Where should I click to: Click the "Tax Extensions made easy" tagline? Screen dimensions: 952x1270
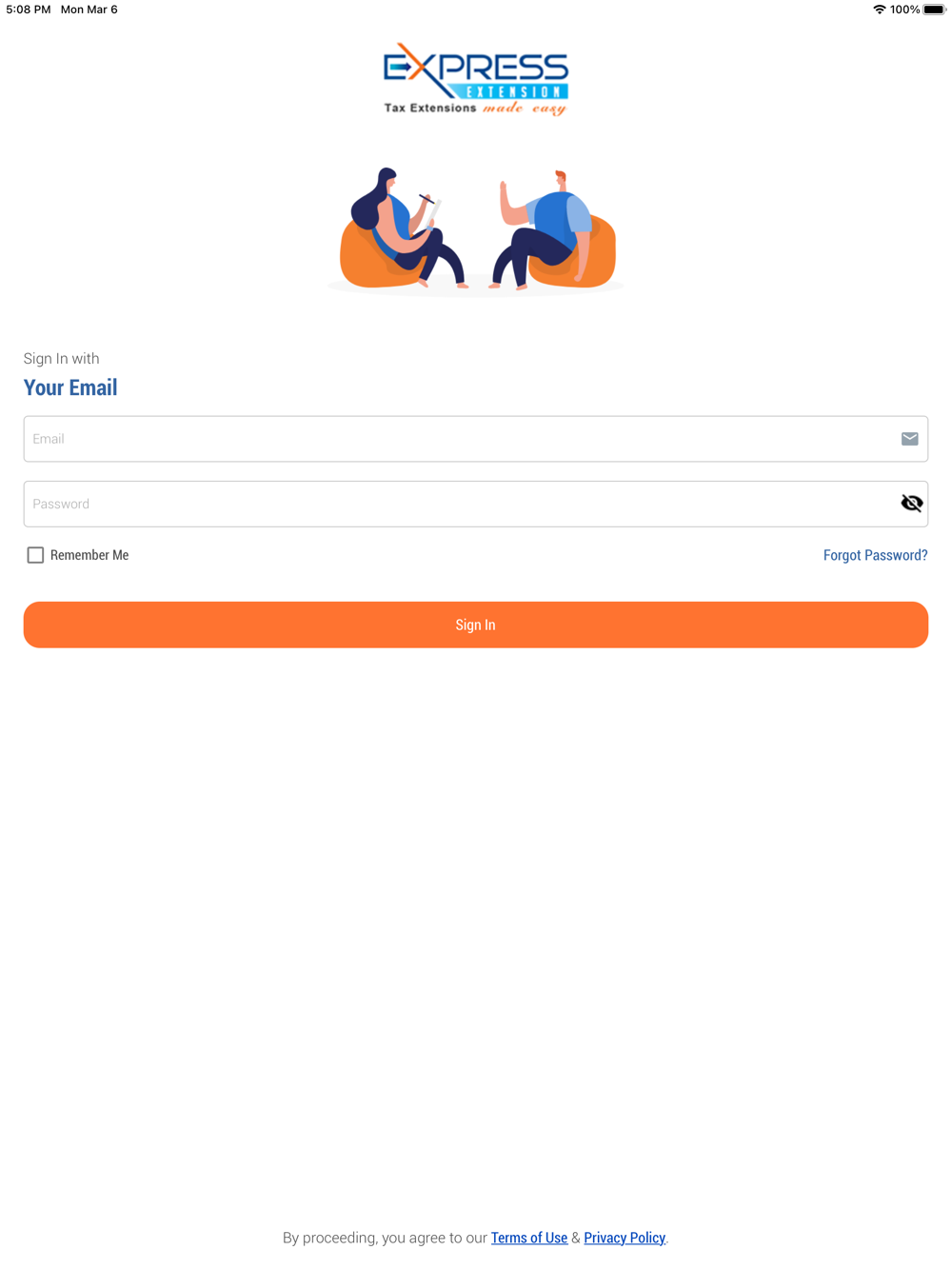click(x=475, y=109)
